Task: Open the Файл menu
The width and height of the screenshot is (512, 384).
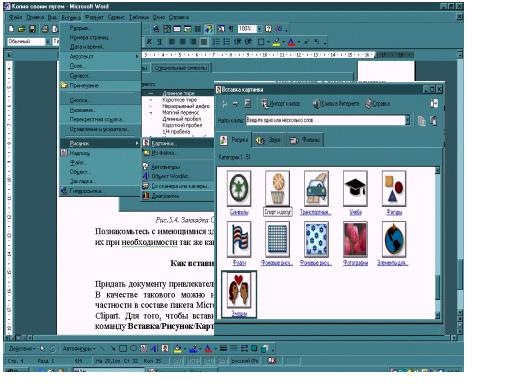Action: [15, 17]
